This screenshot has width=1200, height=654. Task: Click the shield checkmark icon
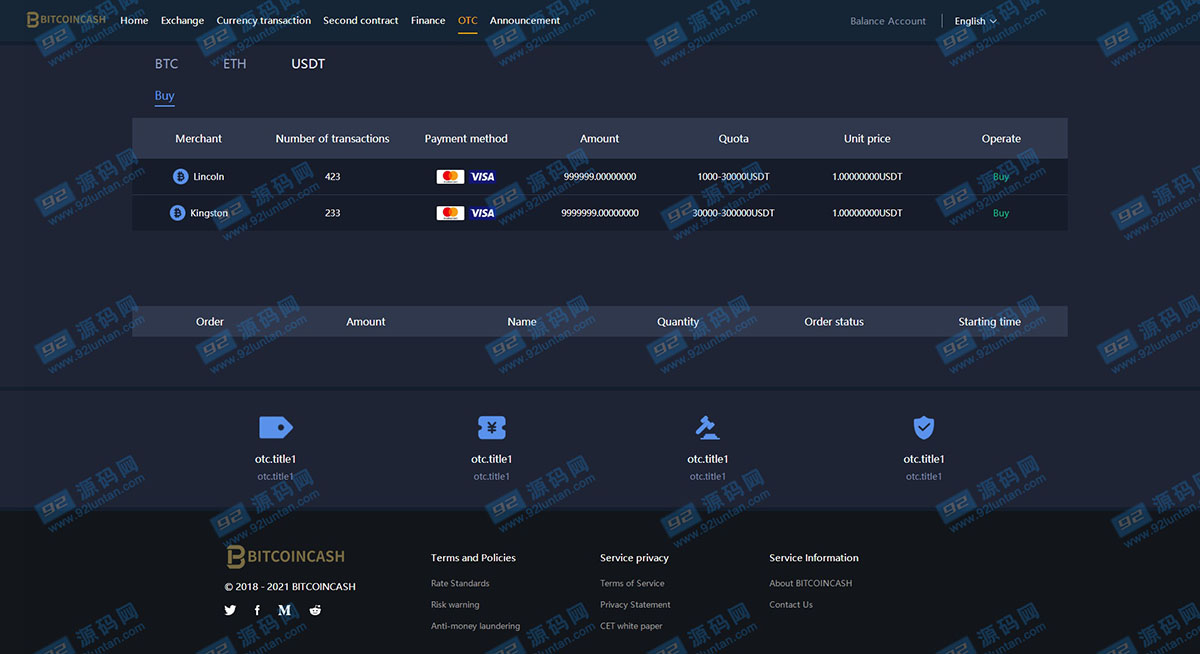pos(924,428)
